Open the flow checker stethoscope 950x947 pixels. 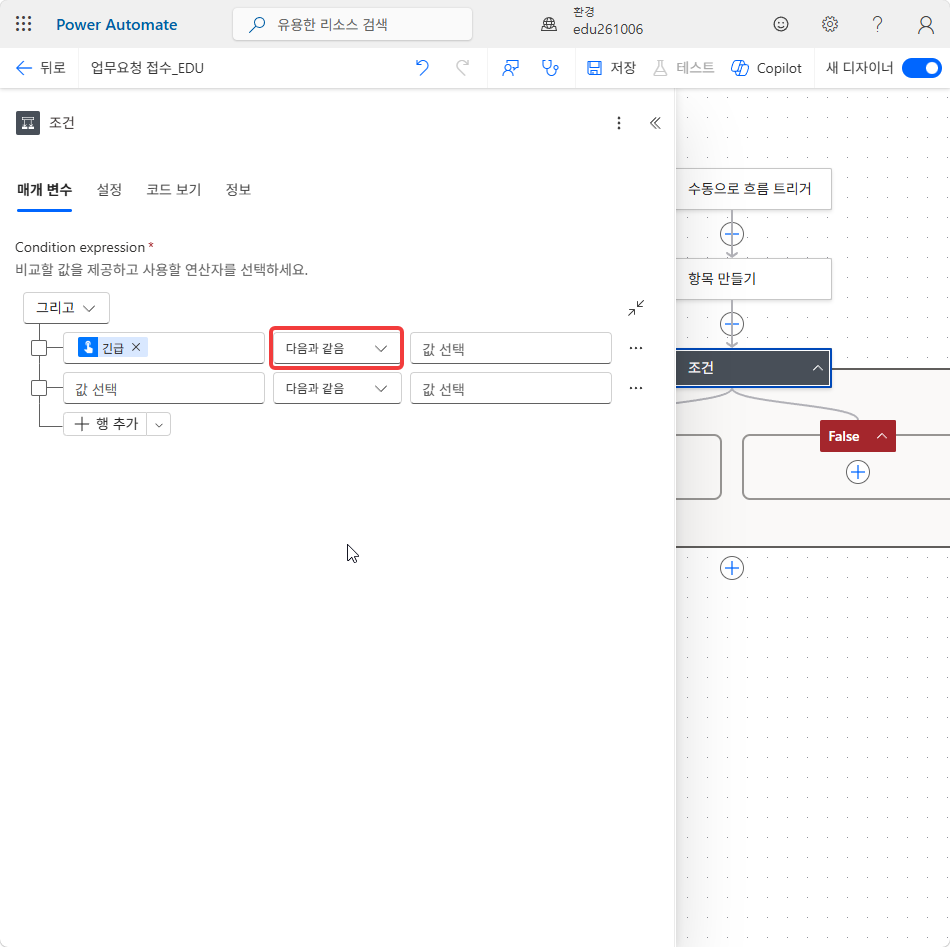(550, 68)
